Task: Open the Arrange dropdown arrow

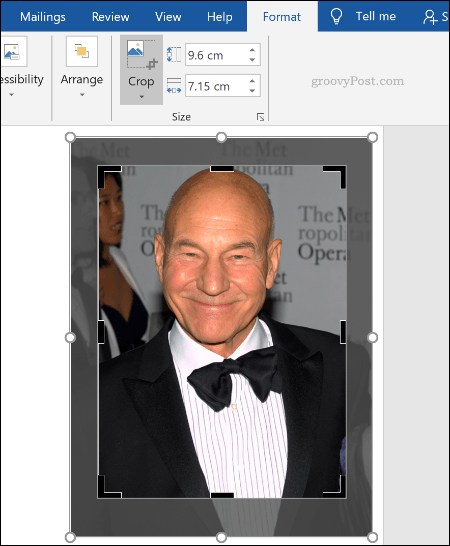Action: [82, 94]
